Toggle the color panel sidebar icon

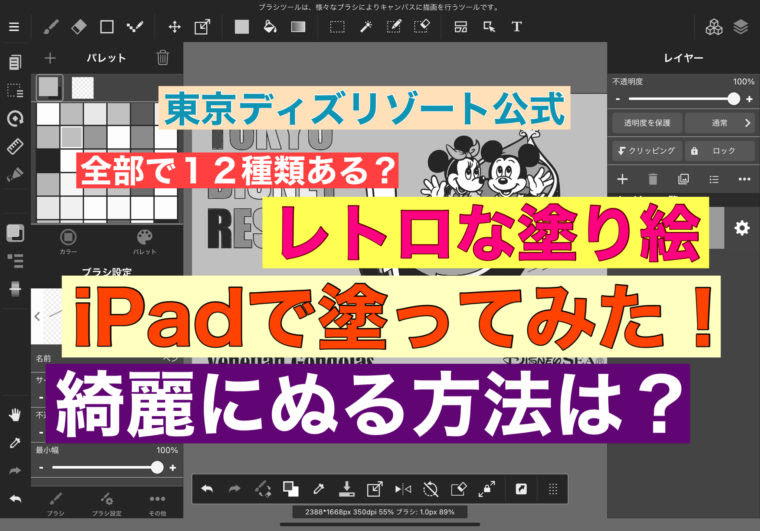click(15, 233)
